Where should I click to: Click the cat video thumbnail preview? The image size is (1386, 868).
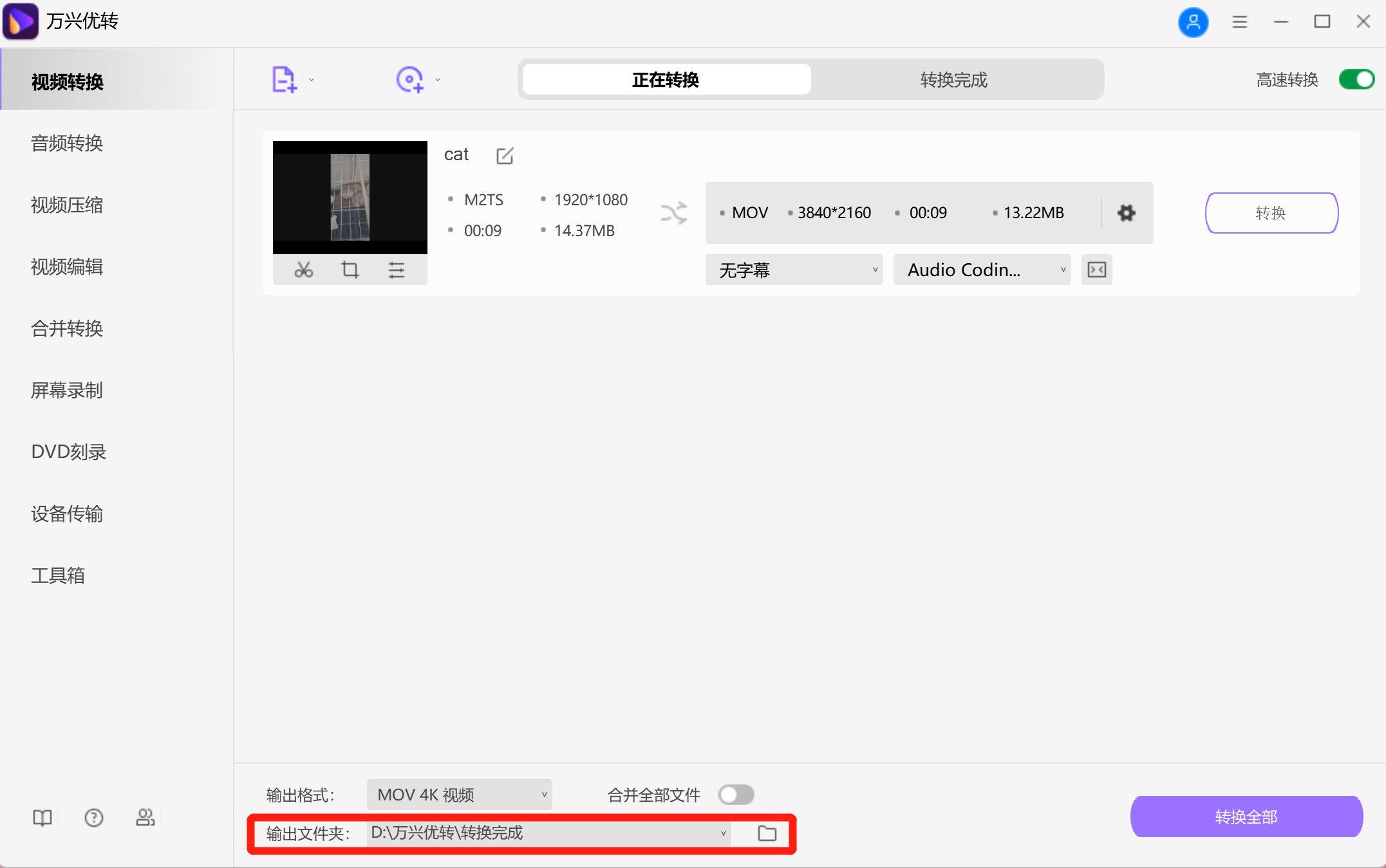(x=350, y=196)
